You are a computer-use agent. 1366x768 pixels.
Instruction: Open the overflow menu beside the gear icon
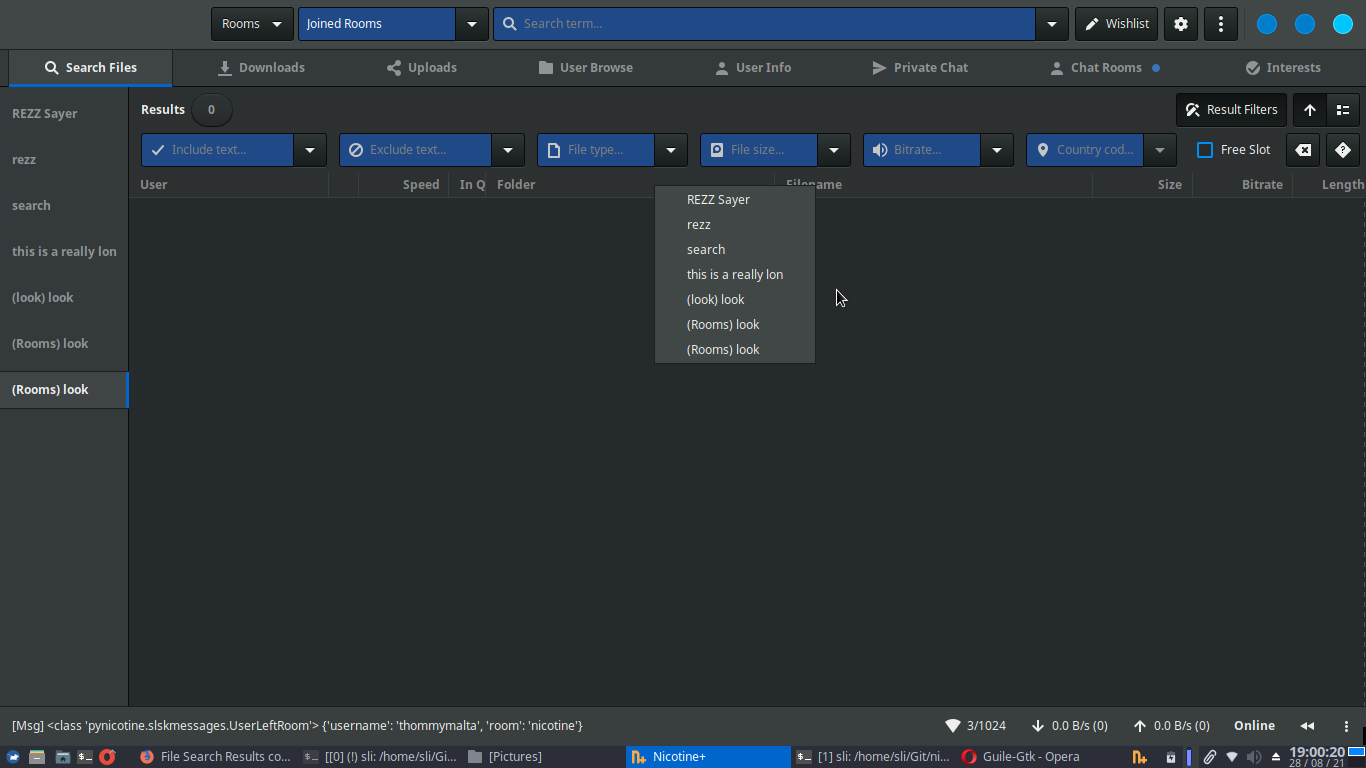click(1221, 24)
